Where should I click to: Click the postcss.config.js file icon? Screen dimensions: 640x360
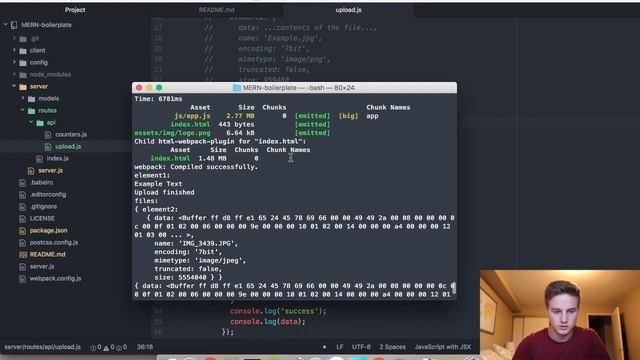[22, 243]
